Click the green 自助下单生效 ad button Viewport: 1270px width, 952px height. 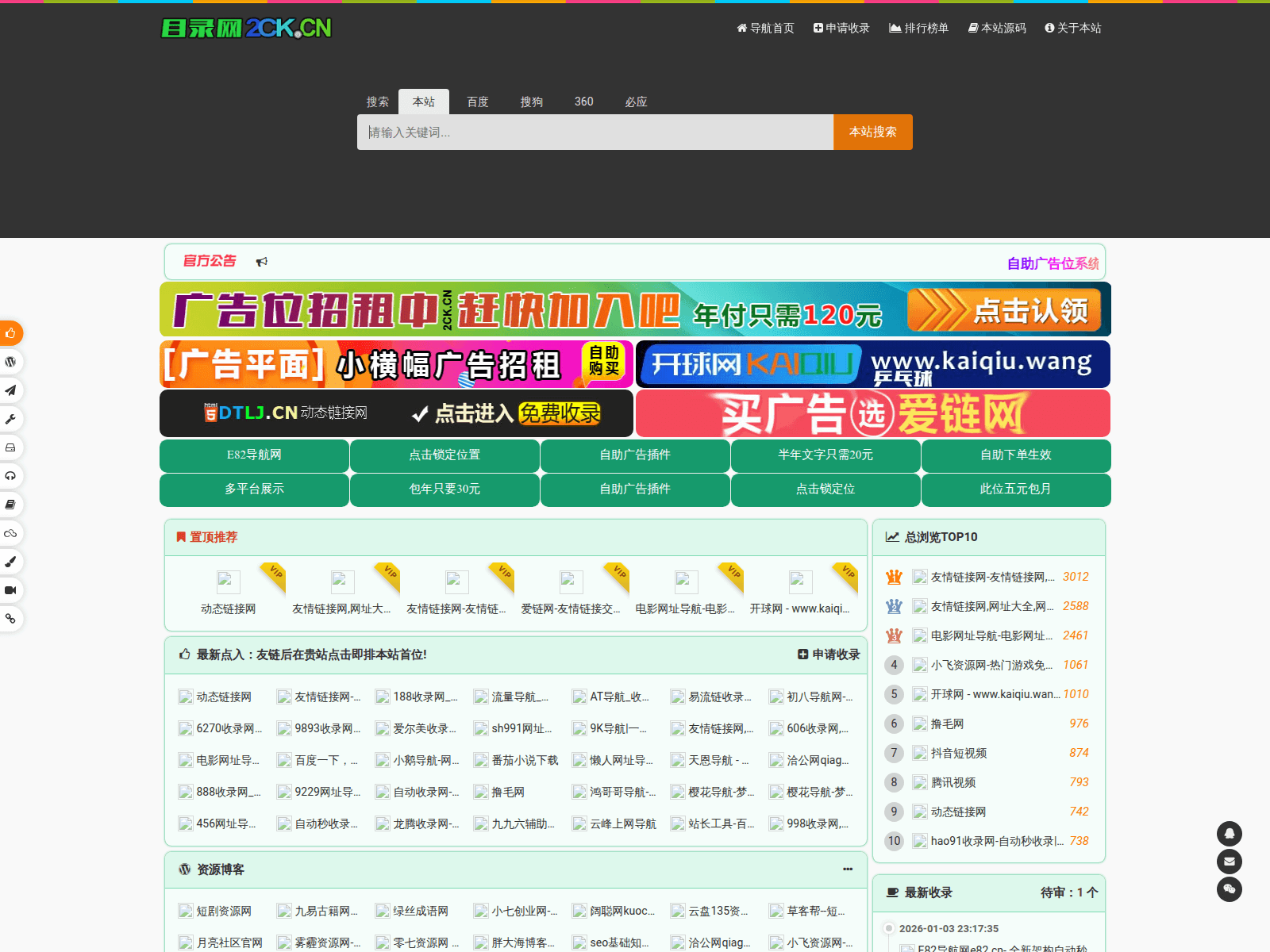coord(1015,455)
